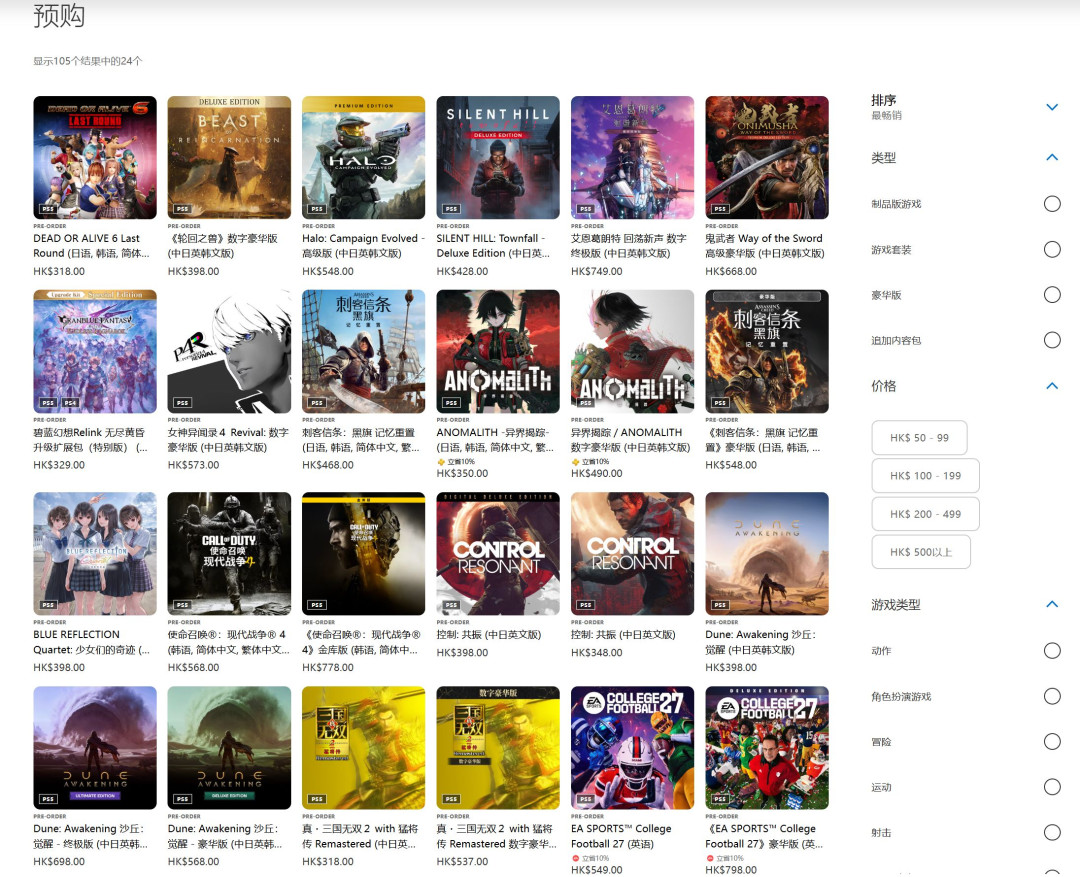The image size is (1080, 877).
Task: Open the P4R Persona 4 Revival cover
Action: (x=229, y=351)
